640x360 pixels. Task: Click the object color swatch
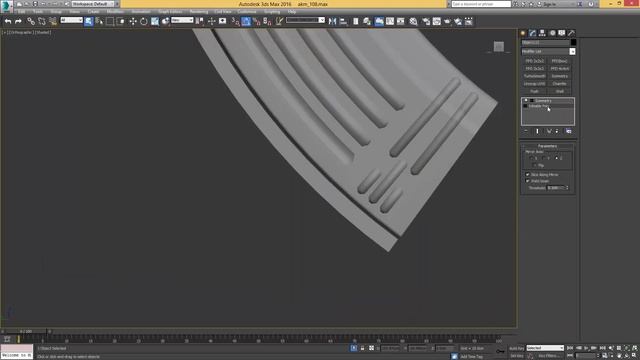tap(573, 42)
